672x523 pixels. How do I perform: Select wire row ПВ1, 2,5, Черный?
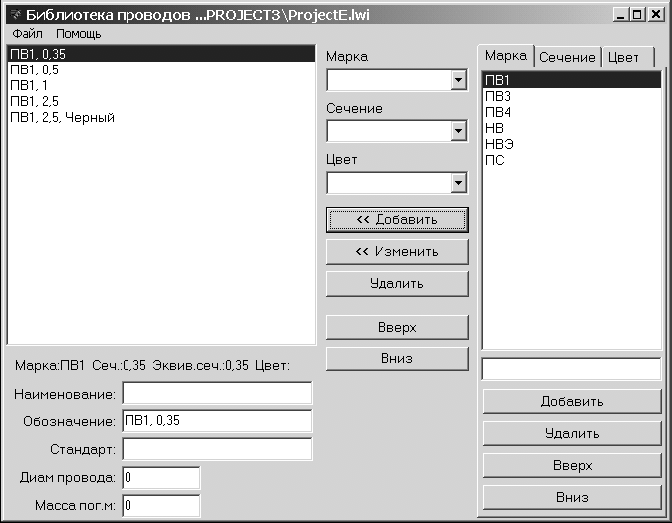(161, 117)
